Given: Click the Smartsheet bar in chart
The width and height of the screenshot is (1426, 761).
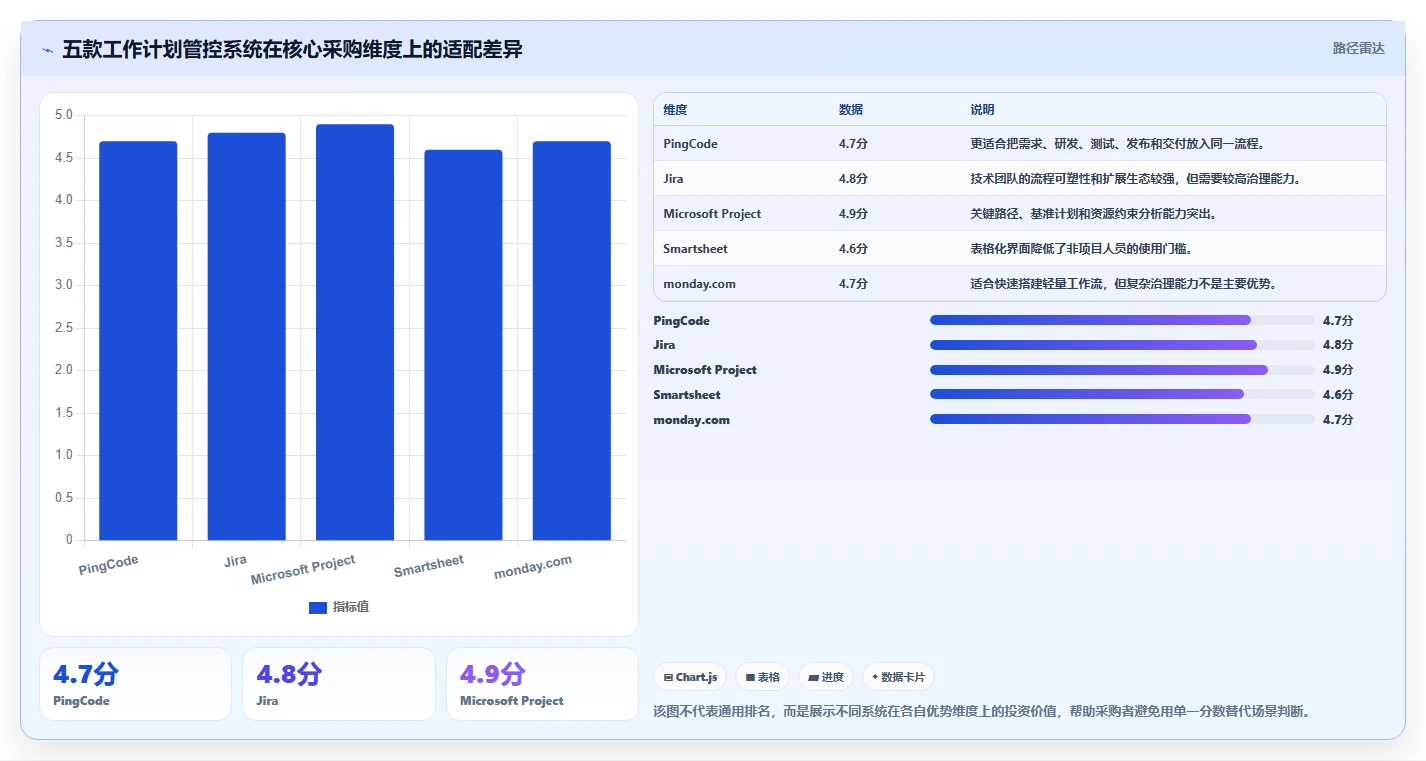Looking at the screenshot, I should (463, 345).
